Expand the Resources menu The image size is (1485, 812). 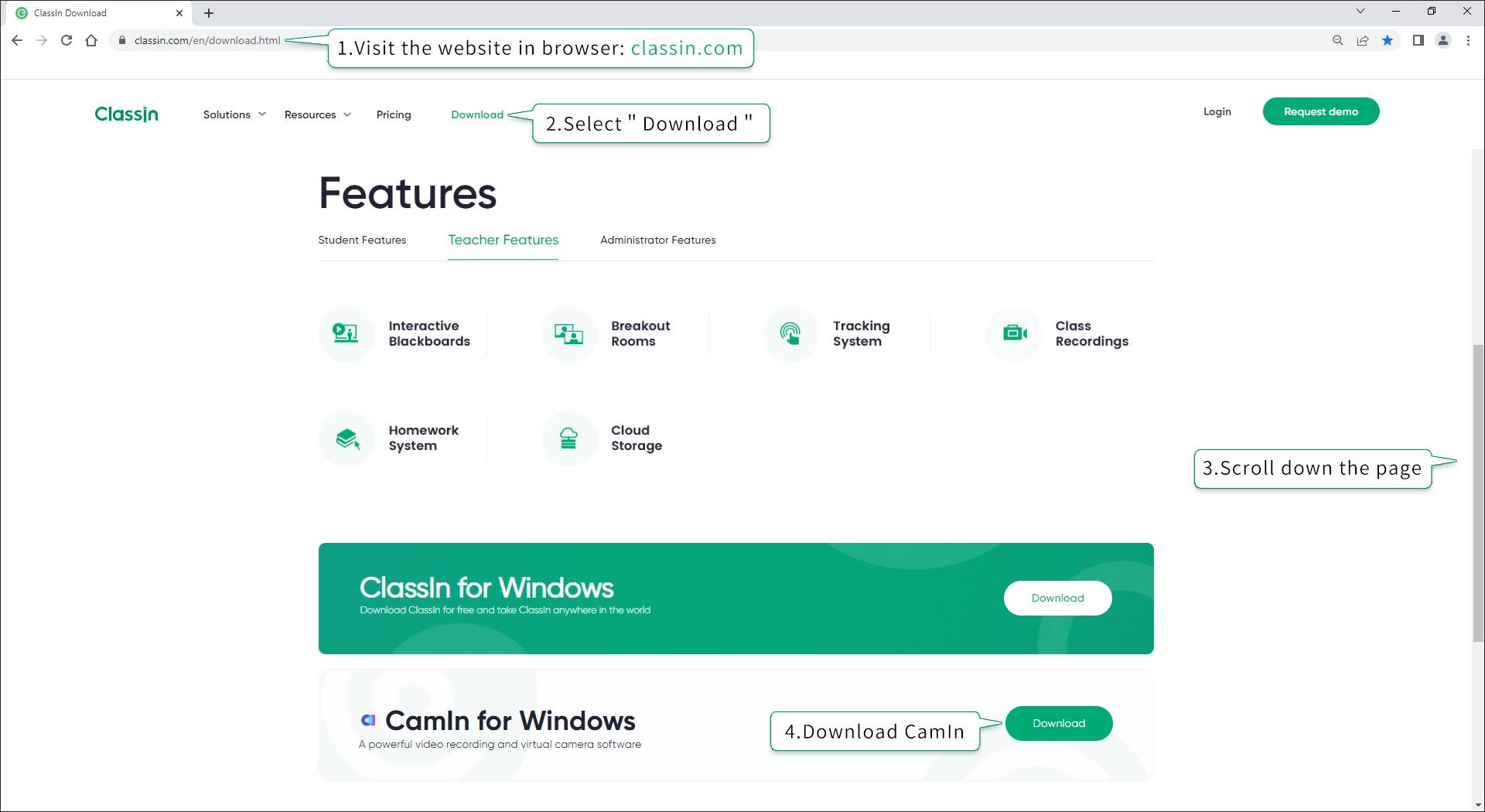[318, 114]
